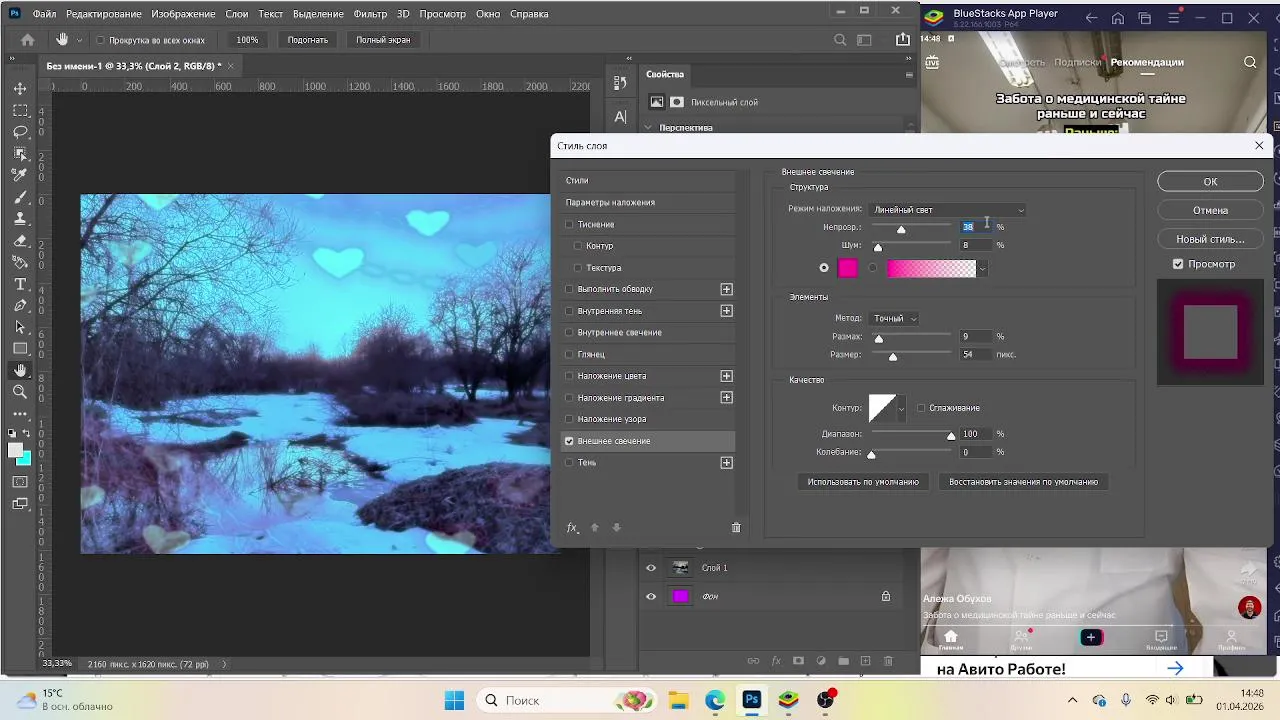Screen dimensions: 1280x720
Task: Open Режим наложения dropdown Линейный свет
Action: click(x=948, y=210)
